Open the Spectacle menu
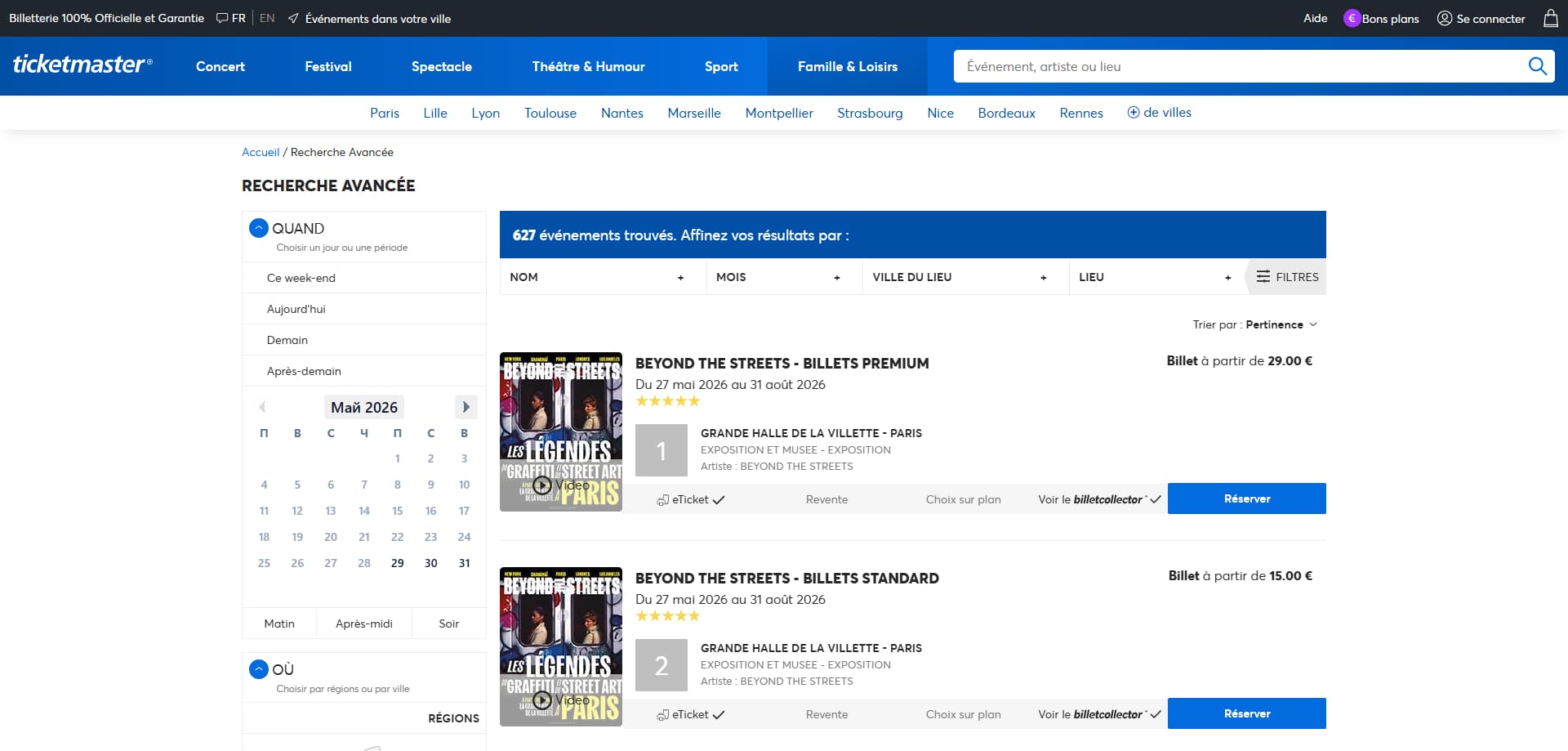Image resolution: width=1568 pixels, height=751 pixels. tap(442, 66)
